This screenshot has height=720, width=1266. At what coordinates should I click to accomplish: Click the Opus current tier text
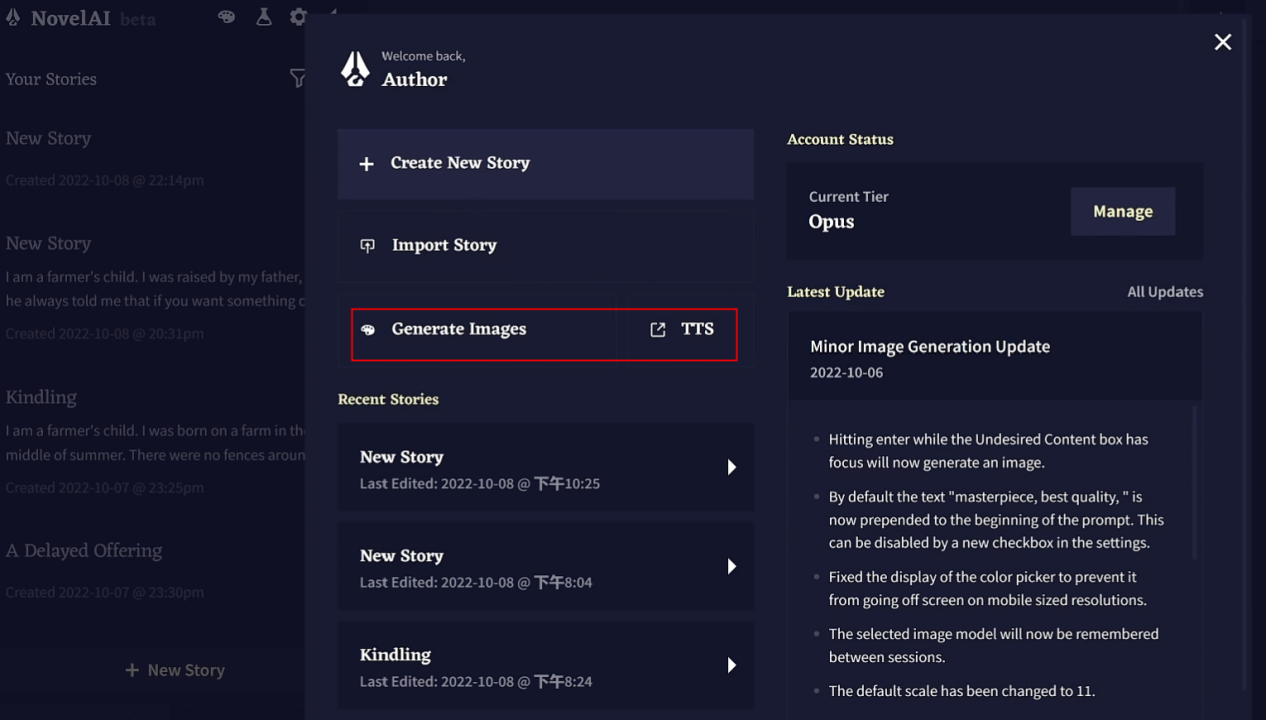[x=831, y=222]
